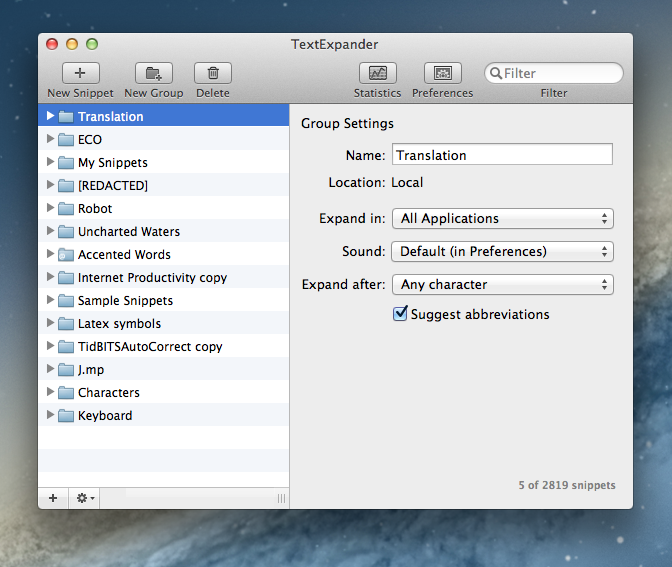Click the Latex symbols folder icon
Image resolution: width=672 pixels, height=567 pixels.
click(66, 324)
